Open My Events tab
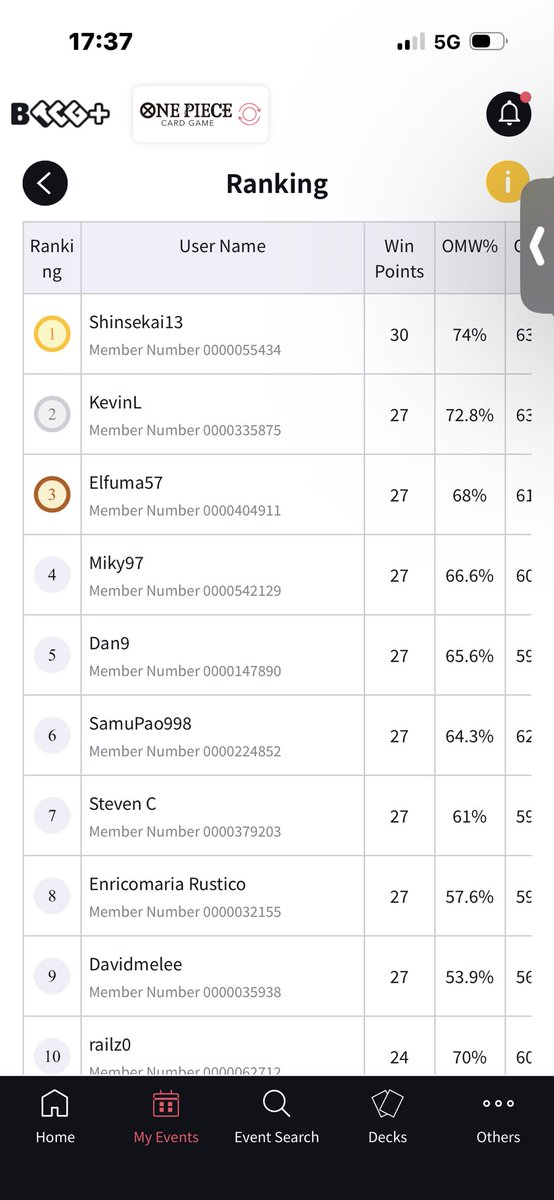 pos(166,1117)
